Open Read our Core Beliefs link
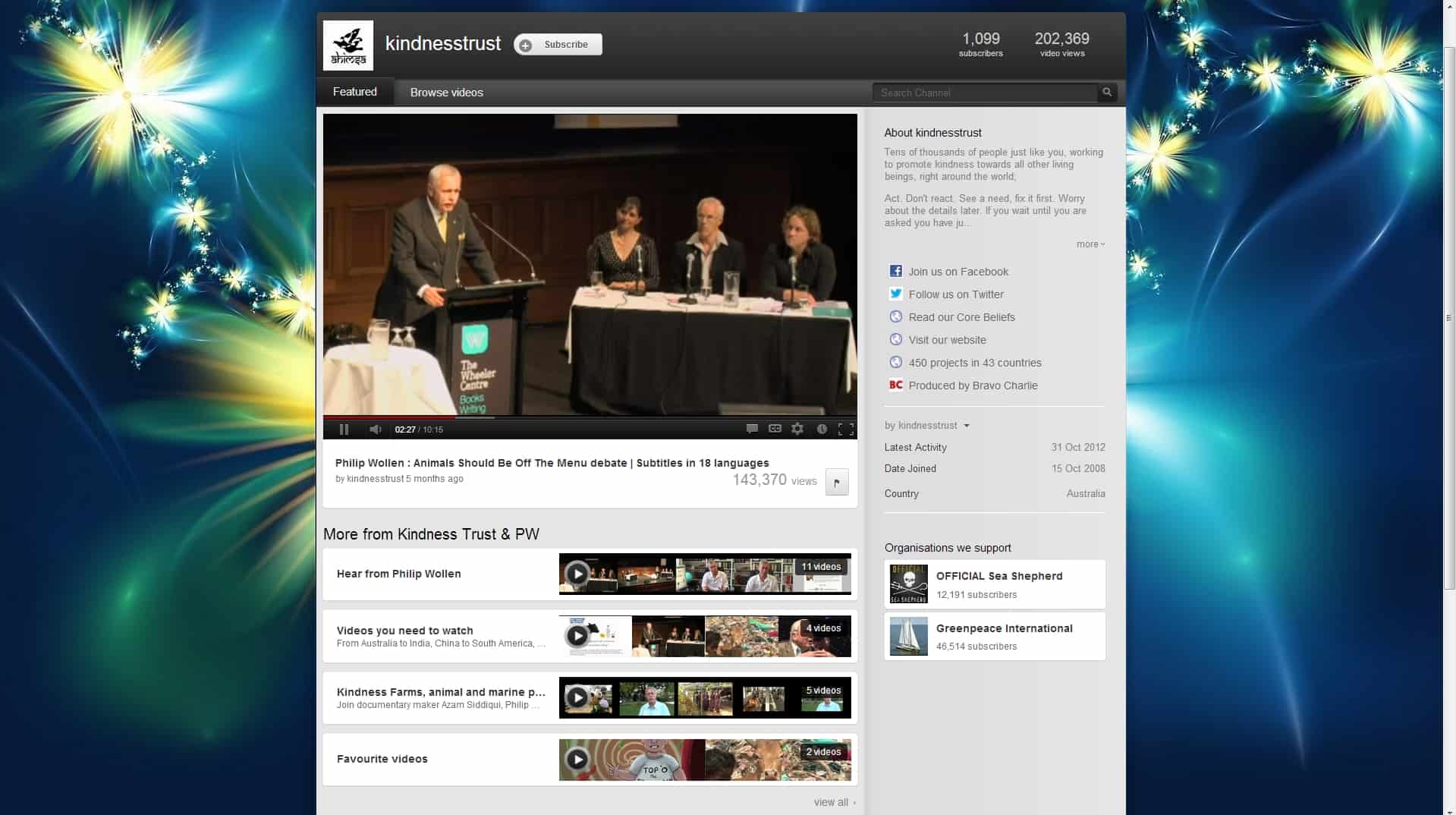 coord(961,317)
